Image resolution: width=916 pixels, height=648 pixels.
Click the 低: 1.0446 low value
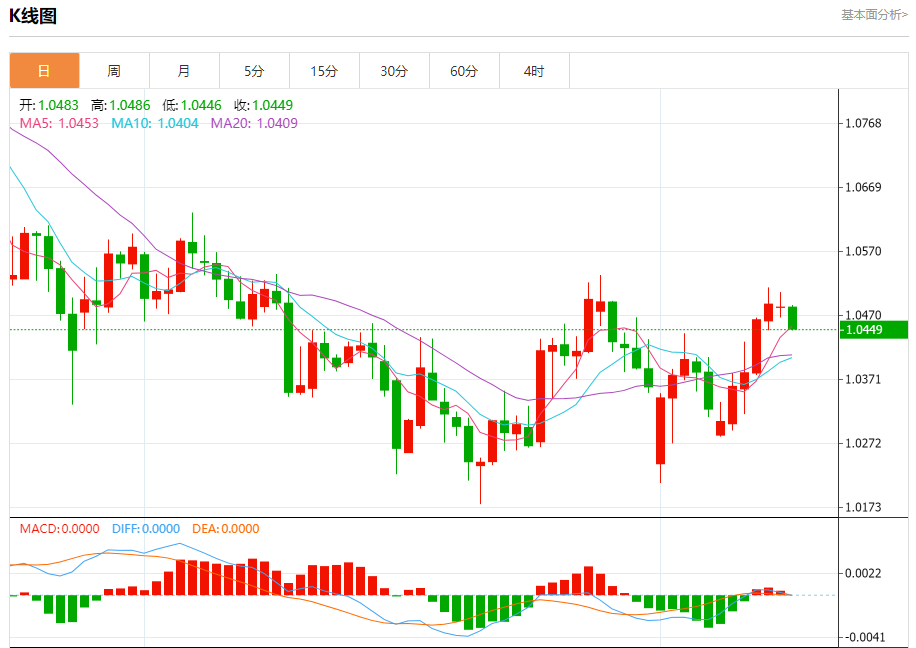192,105
